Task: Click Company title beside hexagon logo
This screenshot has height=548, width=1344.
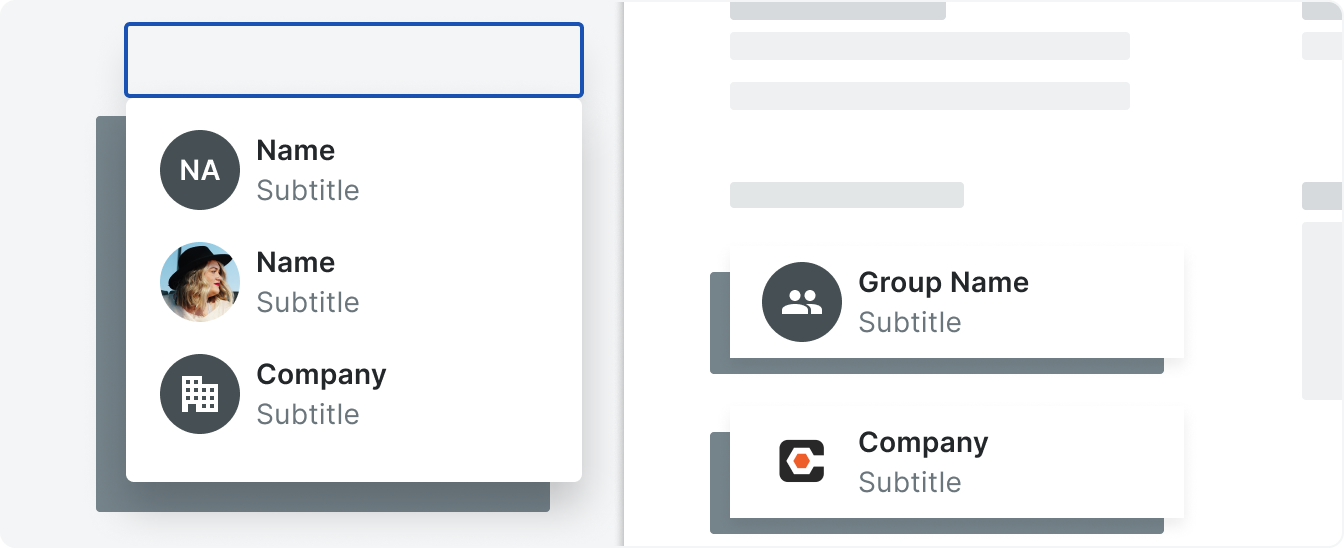Action: tap(923, 443)
